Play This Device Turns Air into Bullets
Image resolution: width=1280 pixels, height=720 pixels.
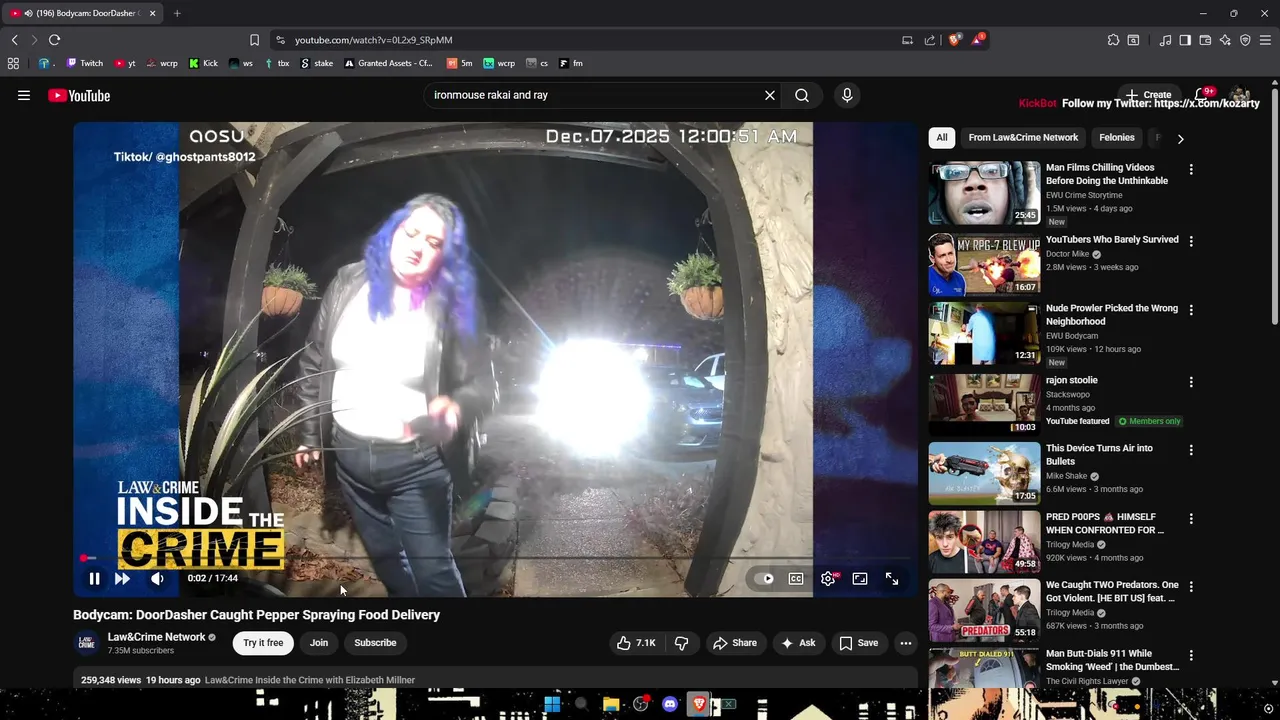point(984,473)
